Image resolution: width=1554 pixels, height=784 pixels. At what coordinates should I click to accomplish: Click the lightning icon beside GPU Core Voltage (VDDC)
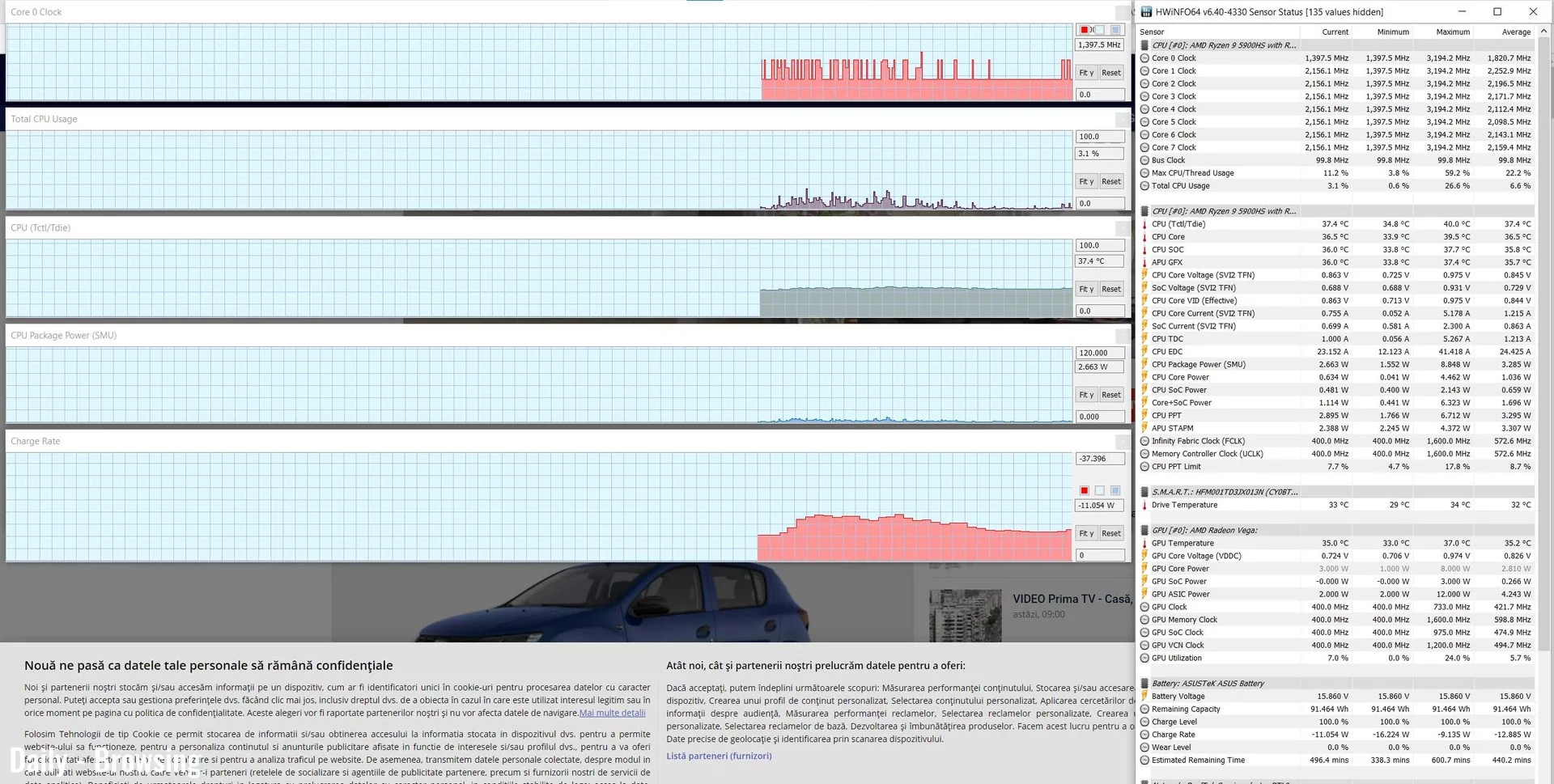(x=1144, y=556)
